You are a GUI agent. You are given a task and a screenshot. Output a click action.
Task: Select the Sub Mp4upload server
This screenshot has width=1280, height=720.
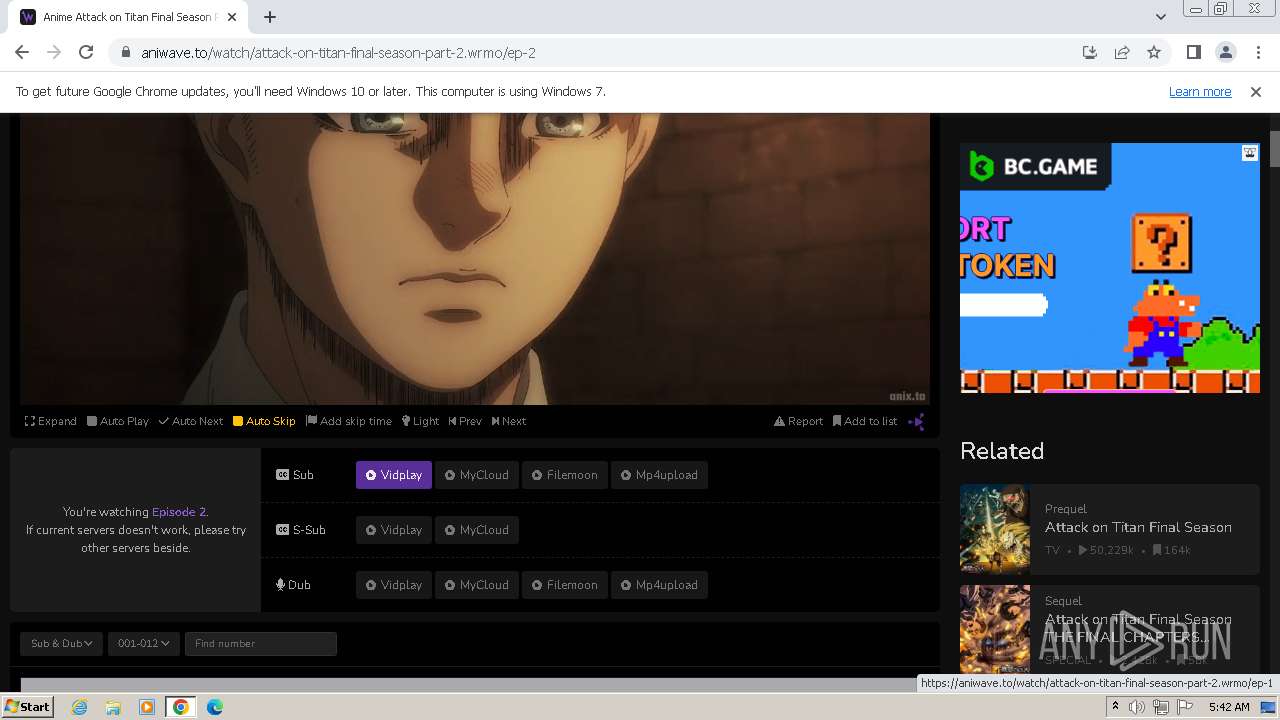pos(660,475)
